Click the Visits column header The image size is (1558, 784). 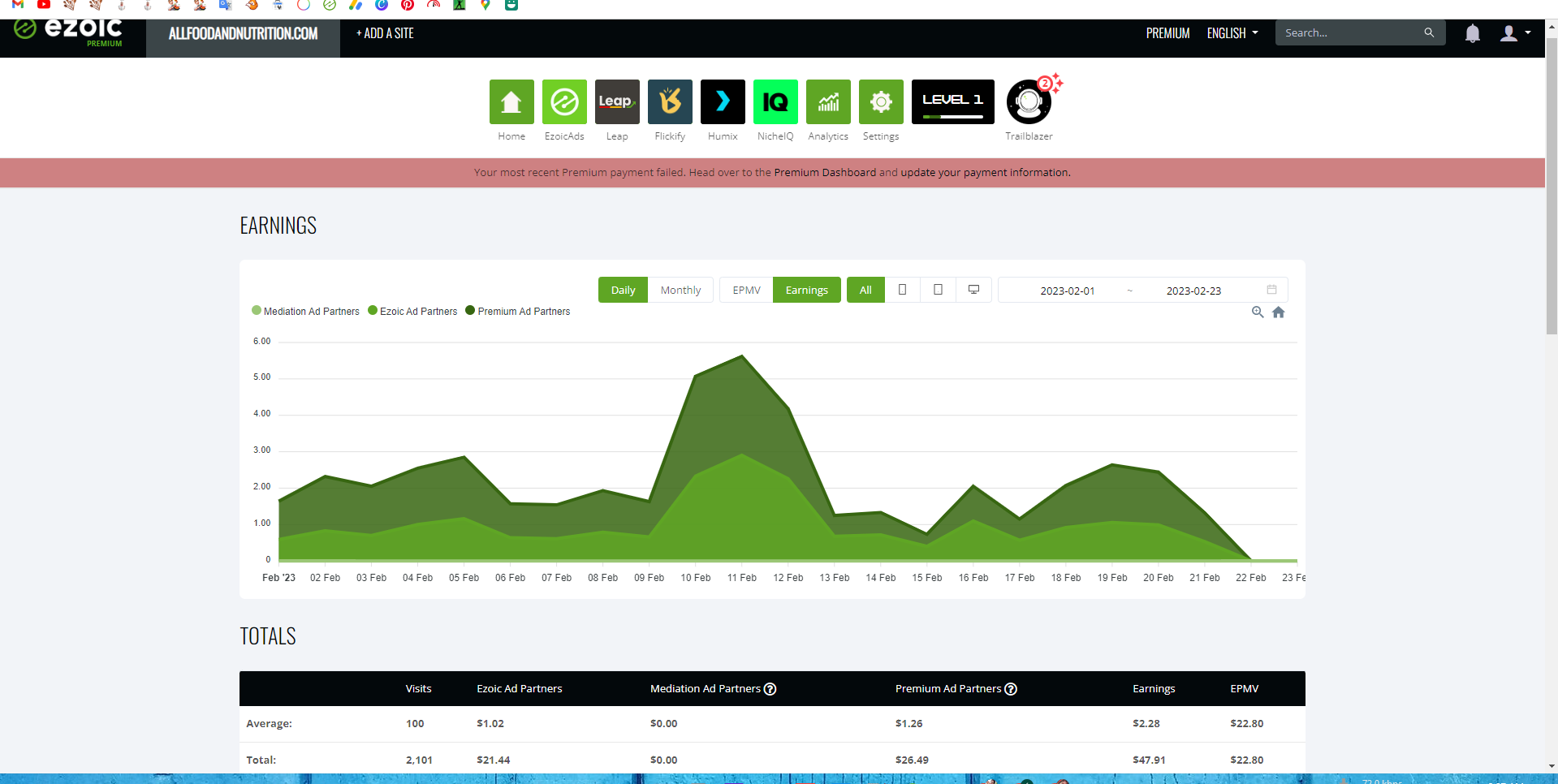[418, 688]
